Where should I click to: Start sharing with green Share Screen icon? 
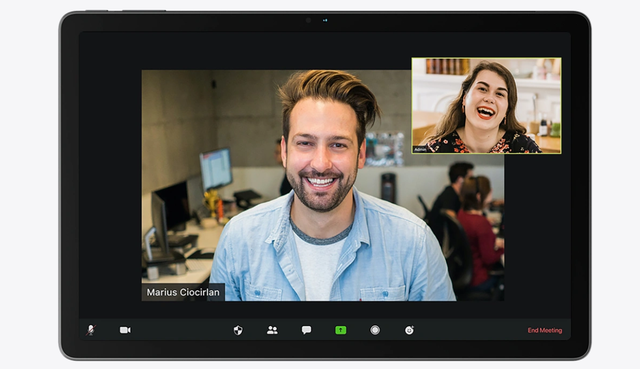[x=341, y=330]
